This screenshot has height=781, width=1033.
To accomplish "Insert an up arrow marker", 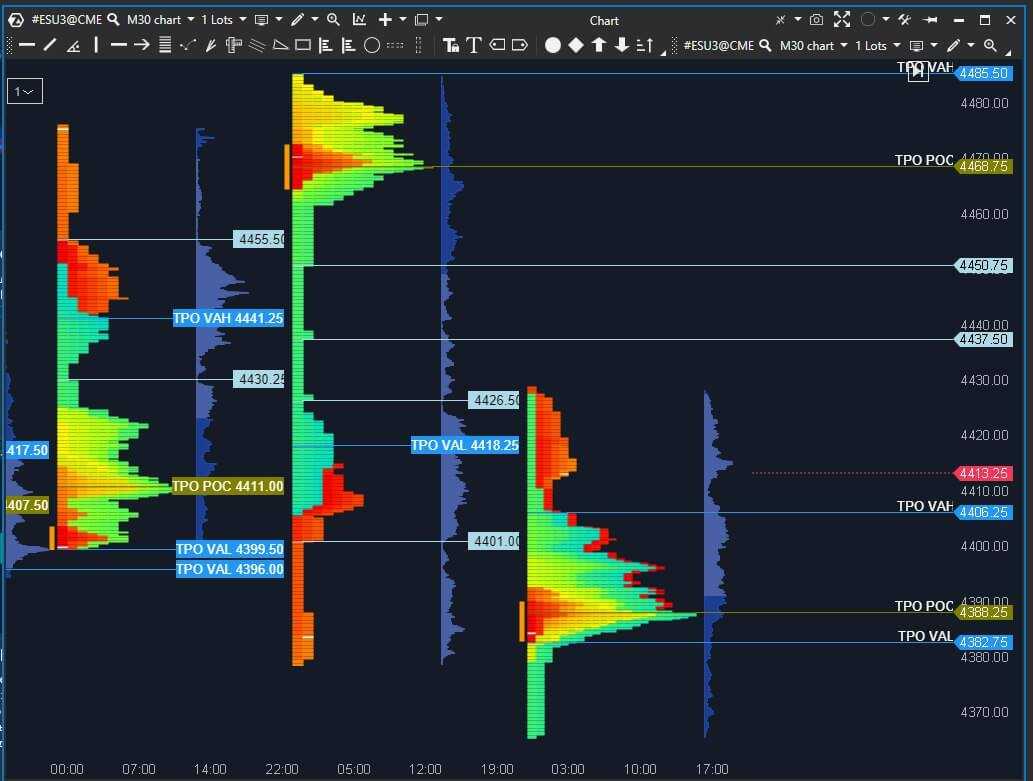I will 599,45.
